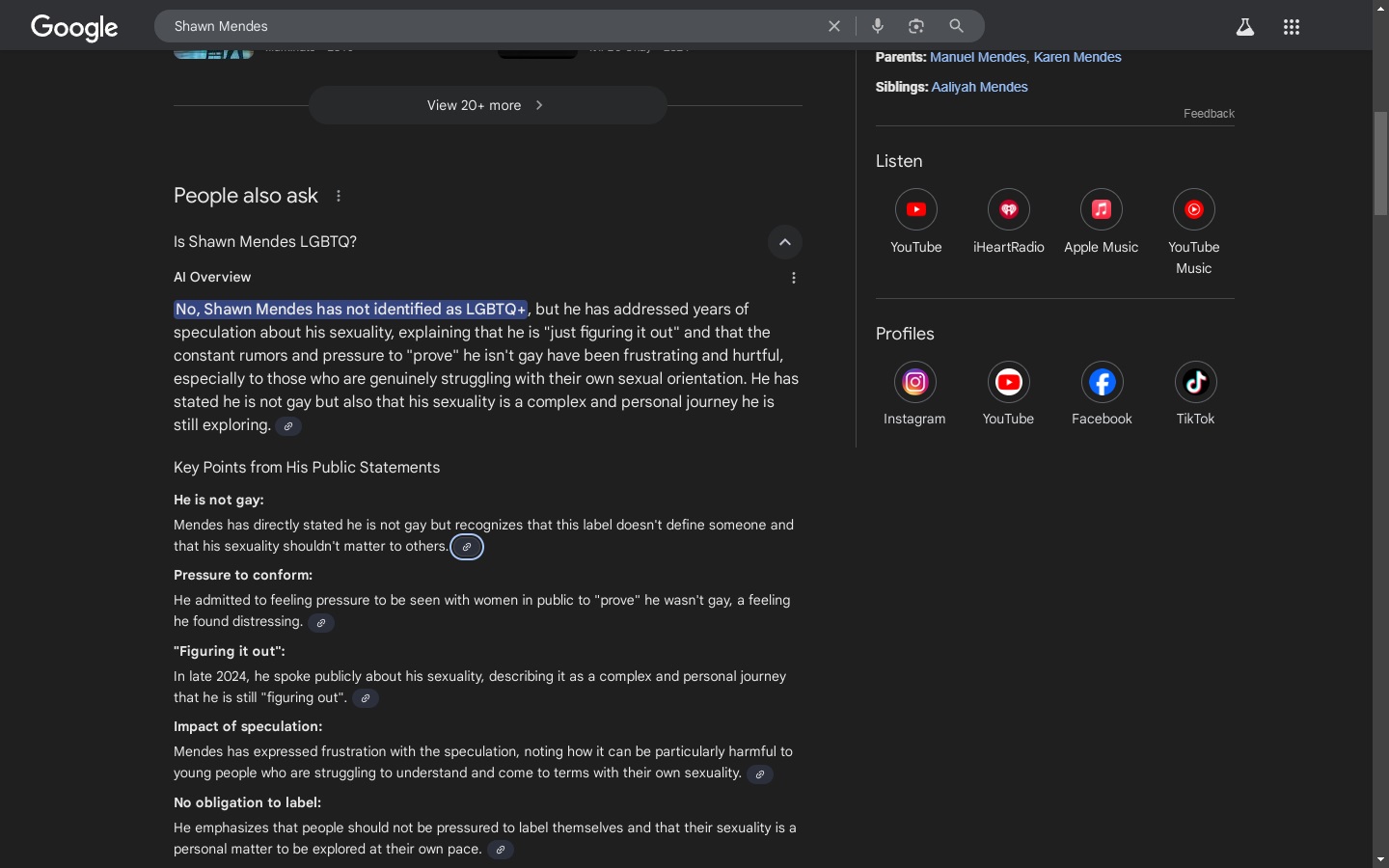The height and width of the screenshot is (868, 1389).
Task: Listen on iHeartRadio
Action: [1009, 209]
